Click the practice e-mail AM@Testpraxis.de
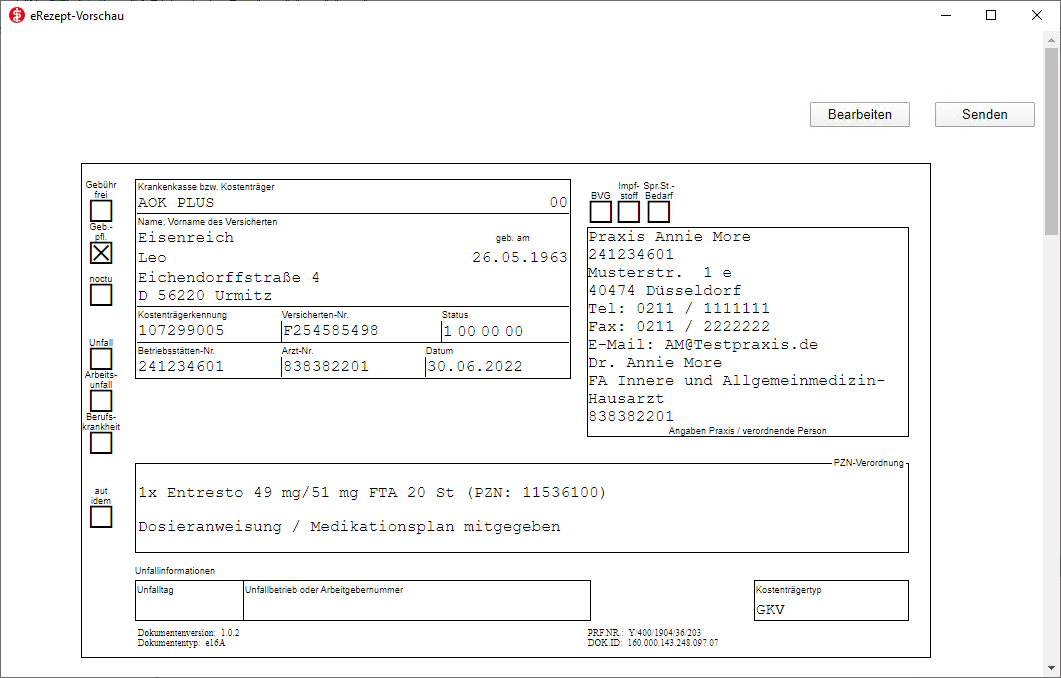Screen dimensions: 1061x678 coord(741,344)
